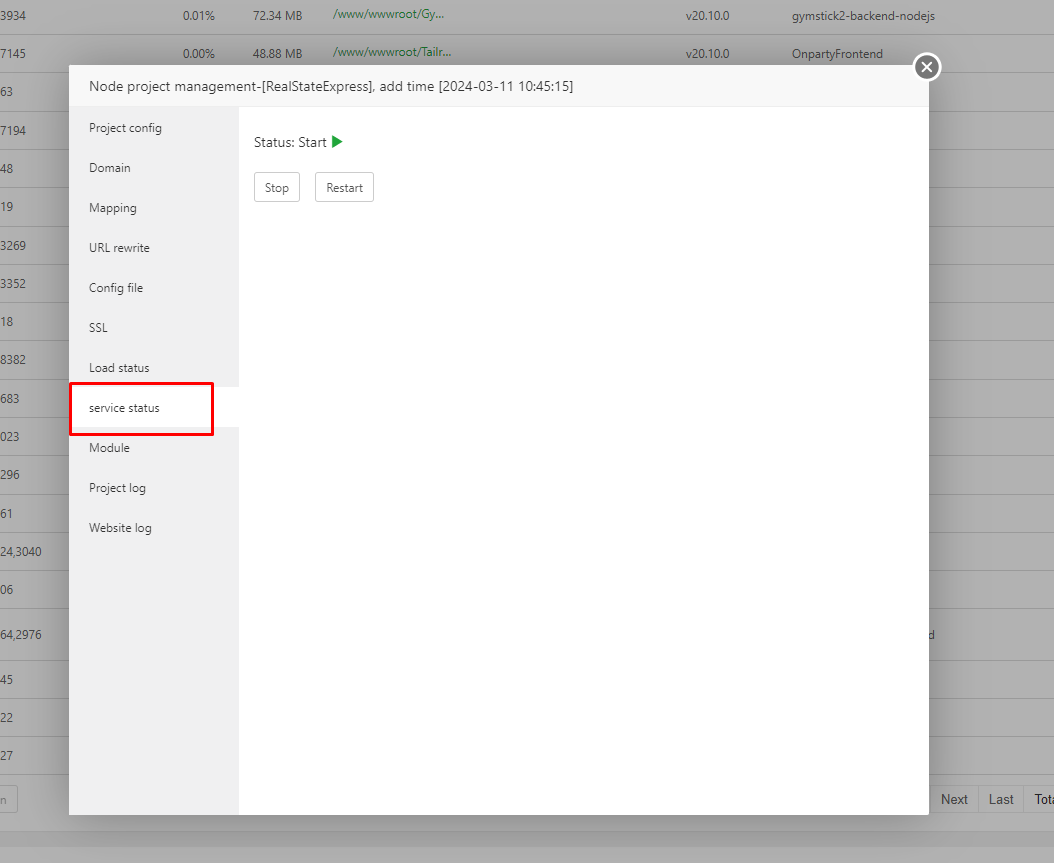1054x863 pixels.
Task: Click the 48.88 MB memory value
Action: pos(278,54)
